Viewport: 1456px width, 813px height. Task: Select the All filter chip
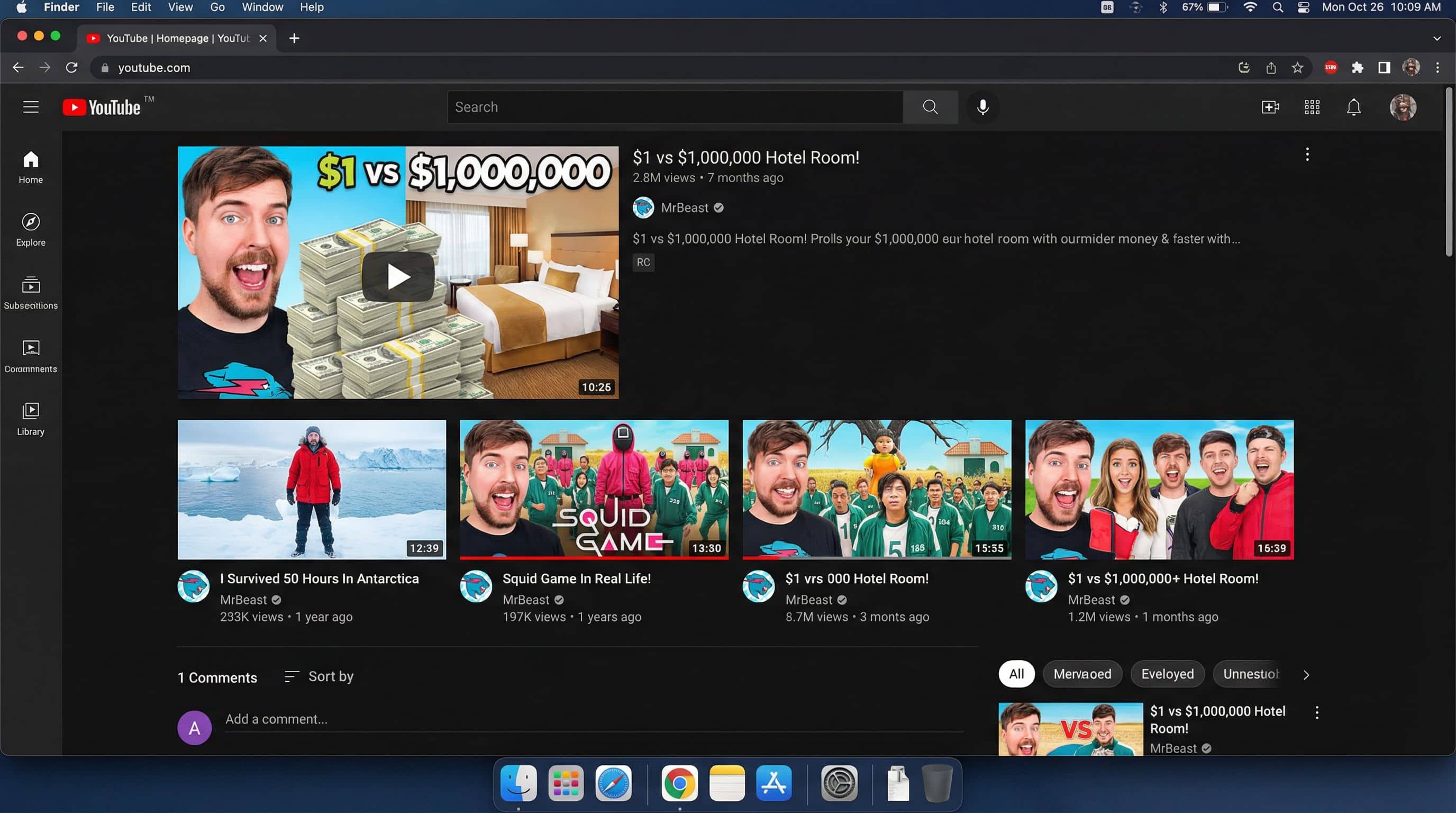coord(1016,674)
